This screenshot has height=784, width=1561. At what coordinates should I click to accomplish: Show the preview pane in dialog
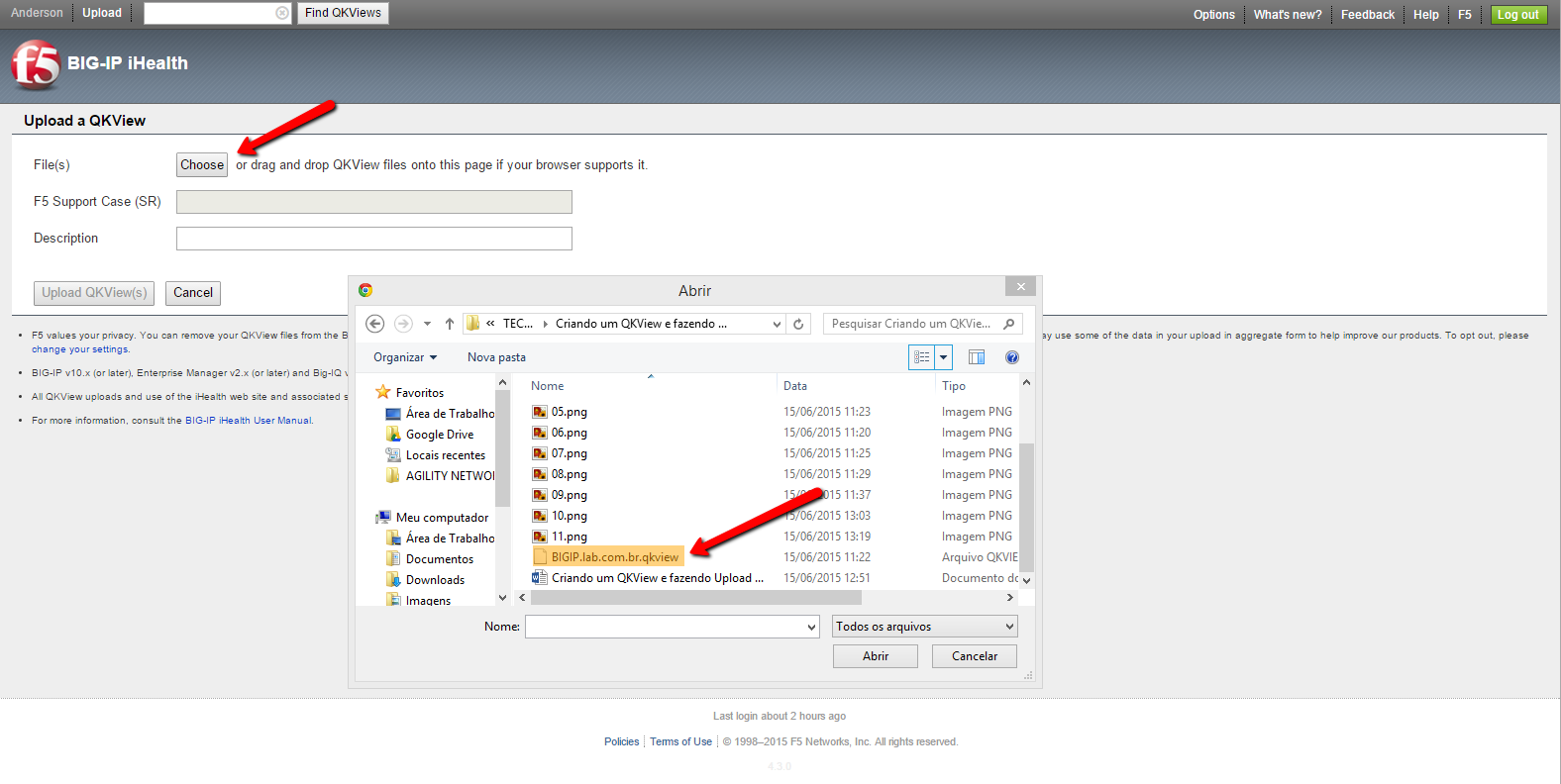(x=977, y=357)
